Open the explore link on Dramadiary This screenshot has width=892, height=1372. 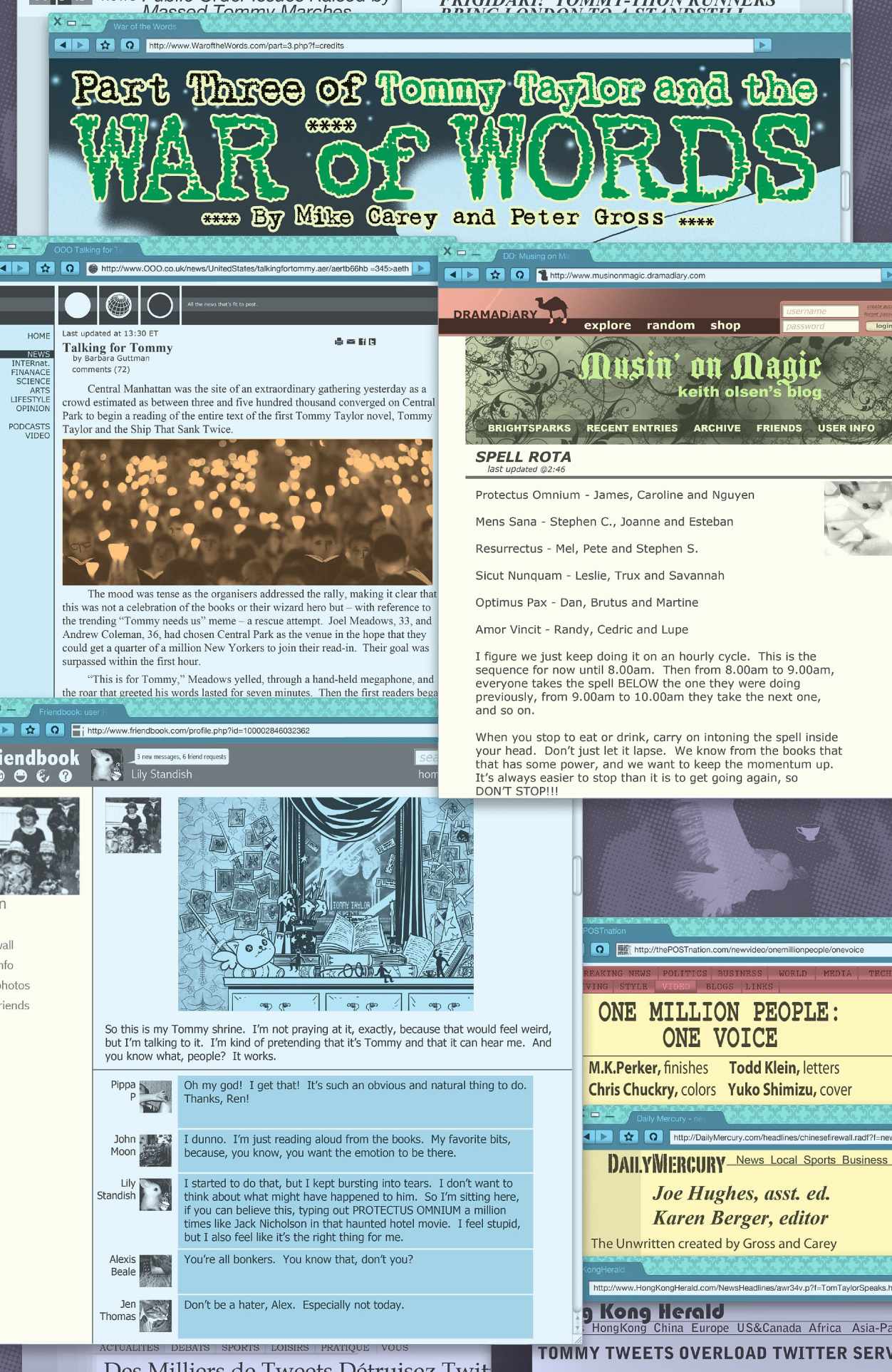(x=608, y=326)
